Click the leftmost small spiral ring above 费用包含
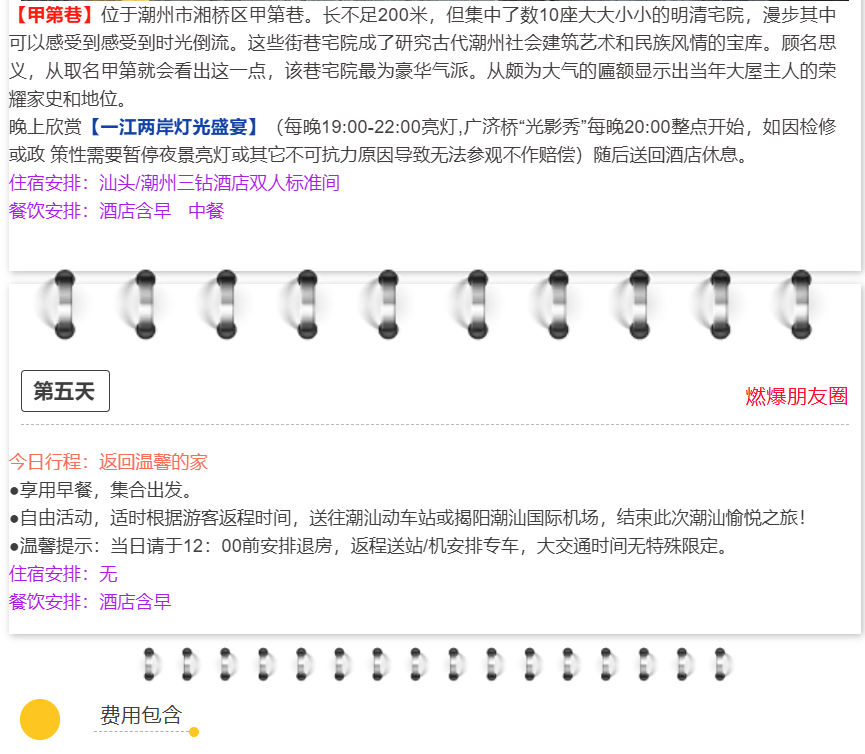Viewport: 865px width, 754px height. (150, 663)
